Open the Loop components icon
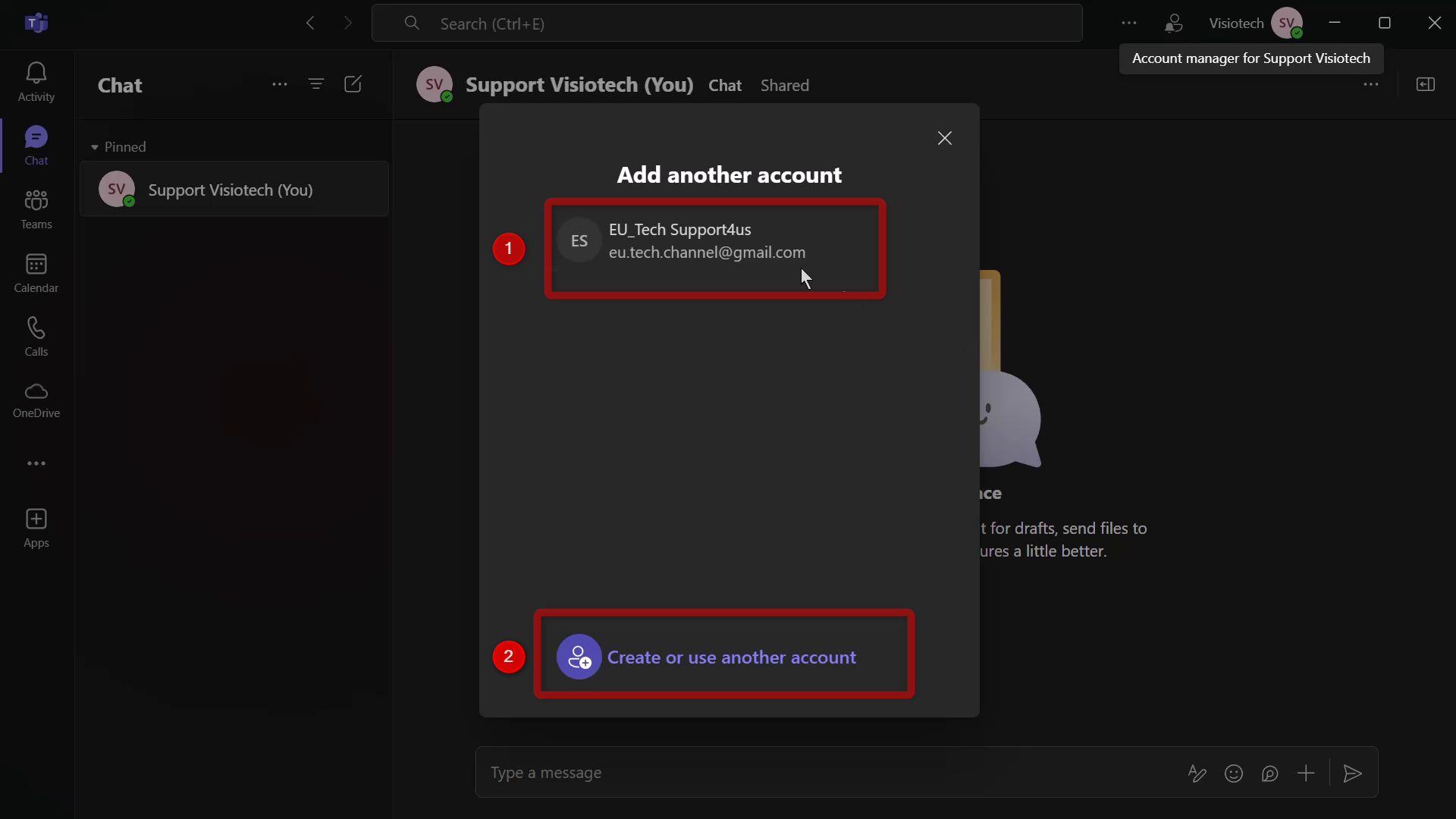Image resolution: width=1456 pixels, height=819 pixels. (1270, 773)
